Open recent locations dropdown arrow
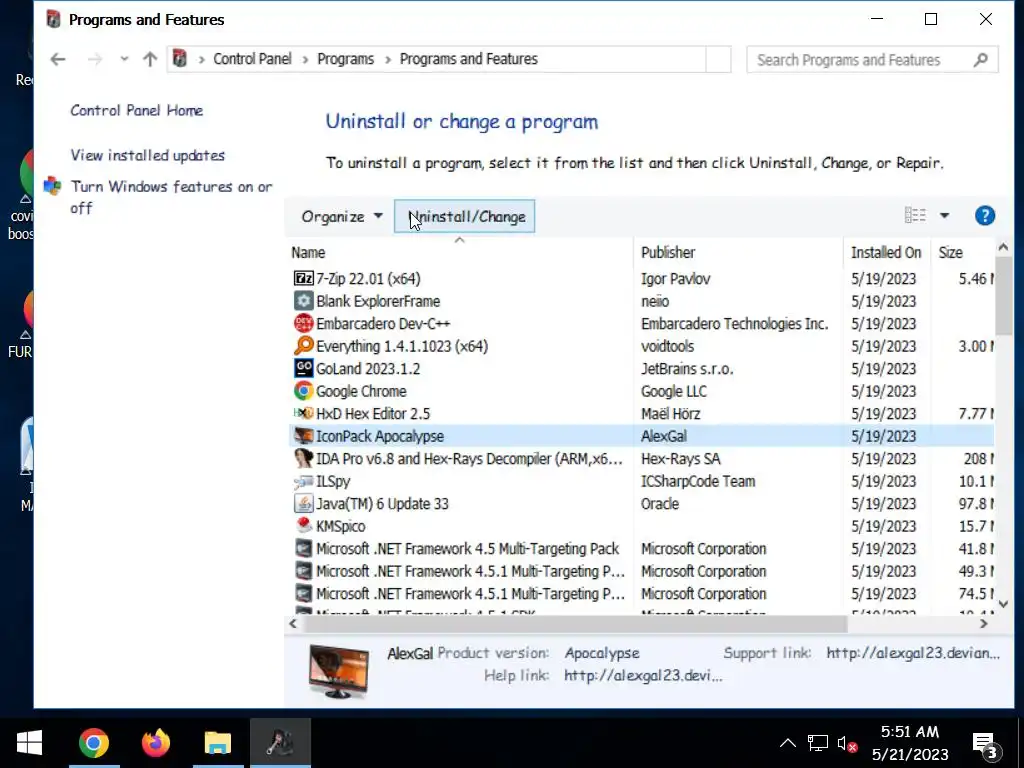This screenshot has height=768, width=1024. tap(124, 59)
